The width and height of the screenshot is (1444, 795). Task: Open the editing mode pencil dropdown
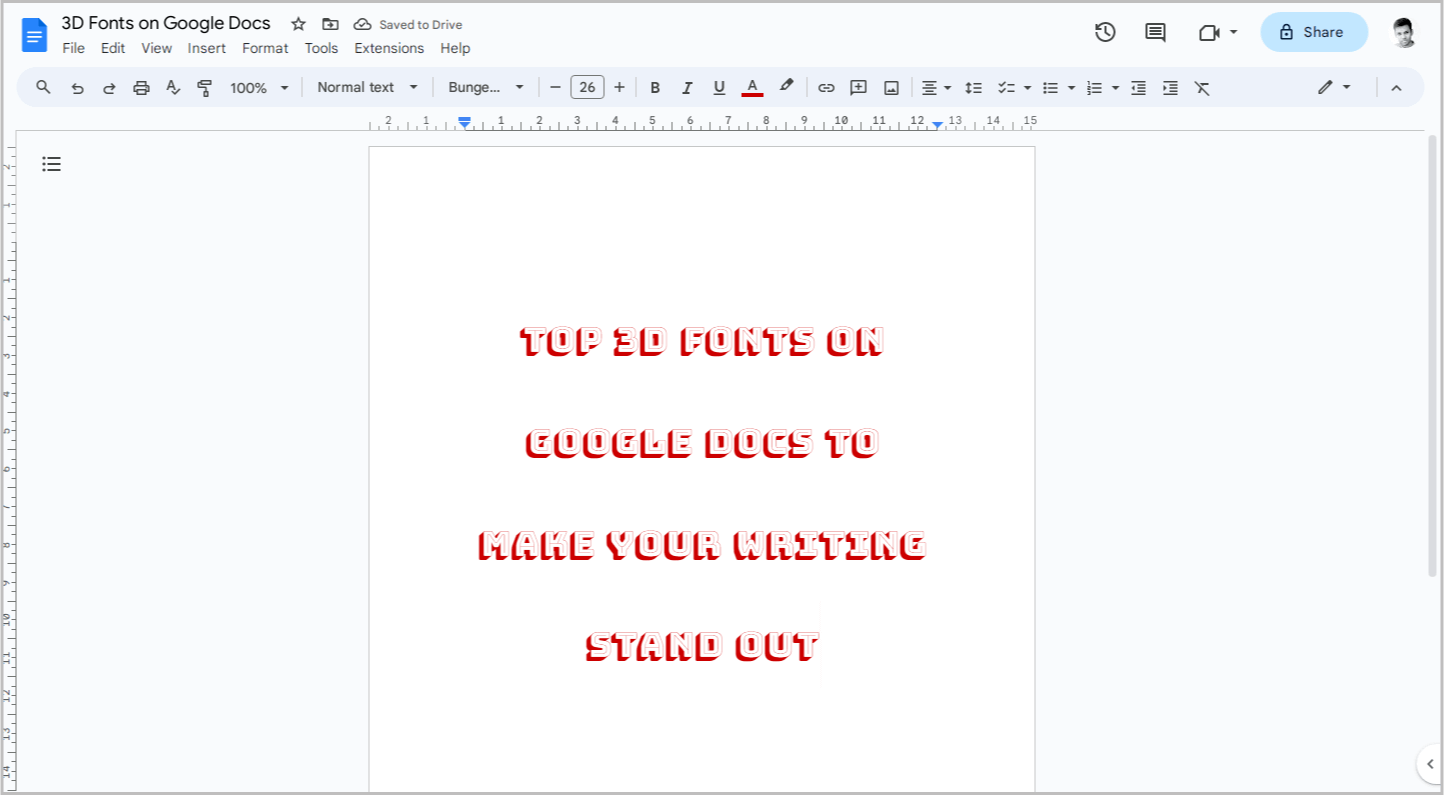1334,87
